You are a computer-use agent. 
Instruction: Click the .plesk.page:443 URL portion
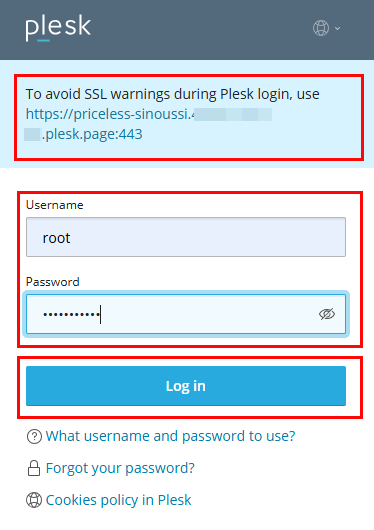click(x=92, y=134)
